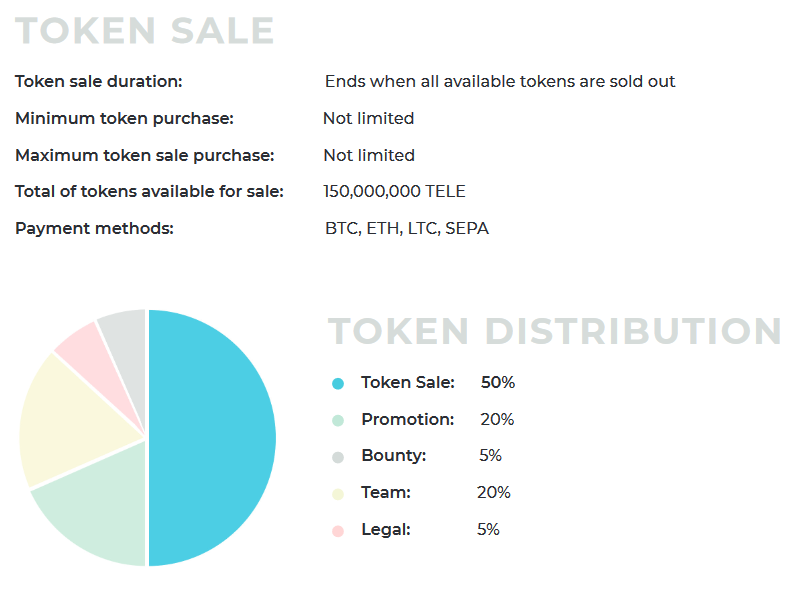Click the cyan Token Sale legend dot

[338, 383]
